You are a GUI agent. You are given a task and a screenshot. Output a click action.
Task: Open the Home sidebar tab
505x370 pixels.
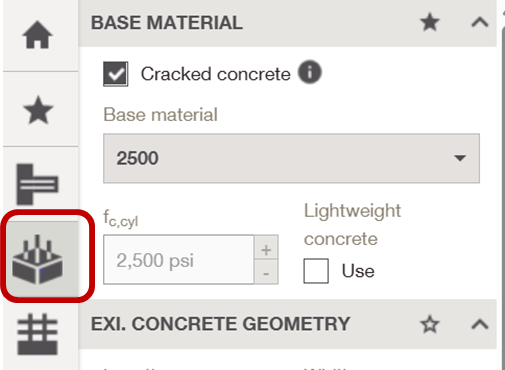pos(37,35)
